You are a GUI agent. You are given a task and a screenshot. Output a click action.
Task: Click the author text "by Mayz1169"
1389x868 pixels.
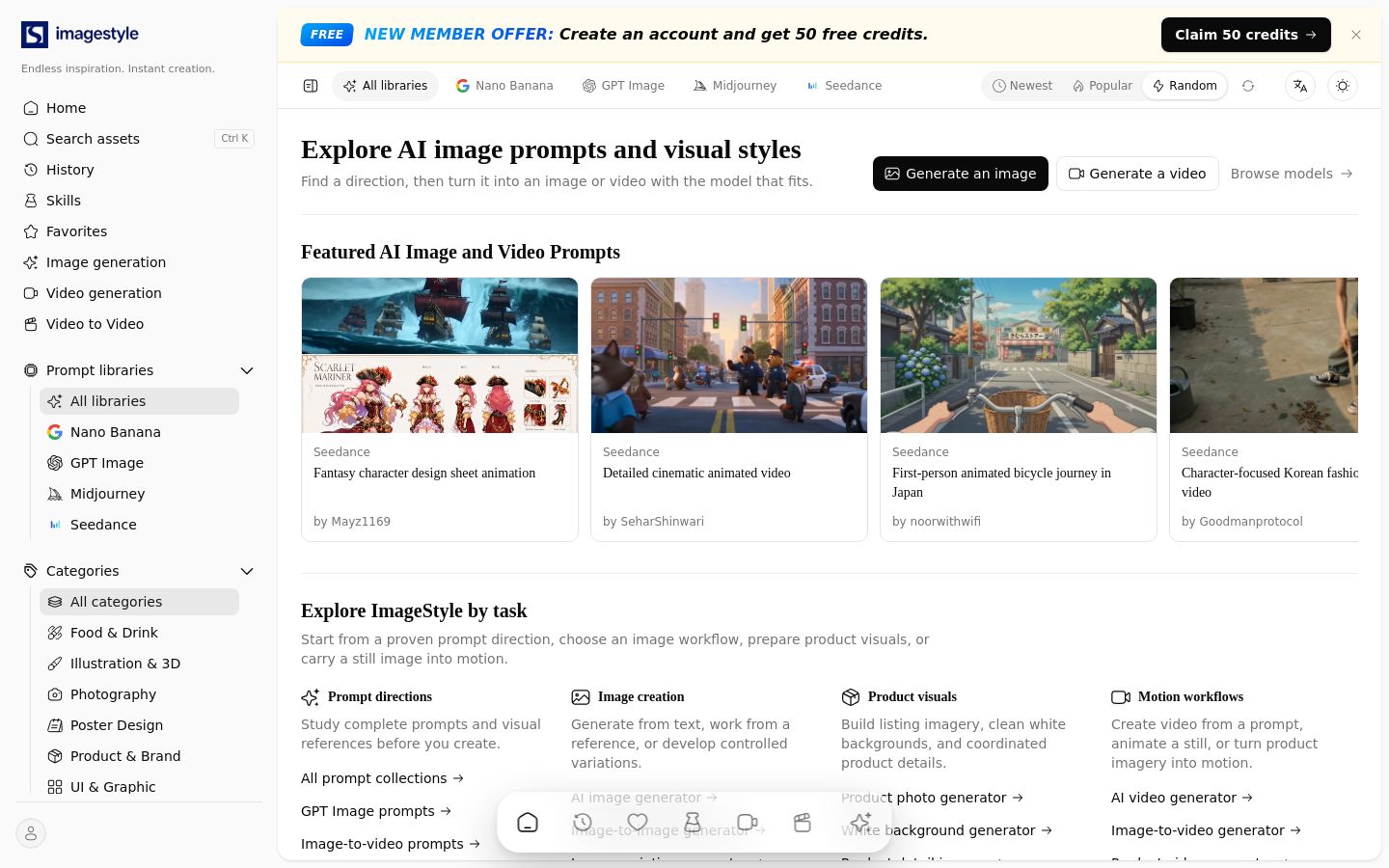click(352, 522)
